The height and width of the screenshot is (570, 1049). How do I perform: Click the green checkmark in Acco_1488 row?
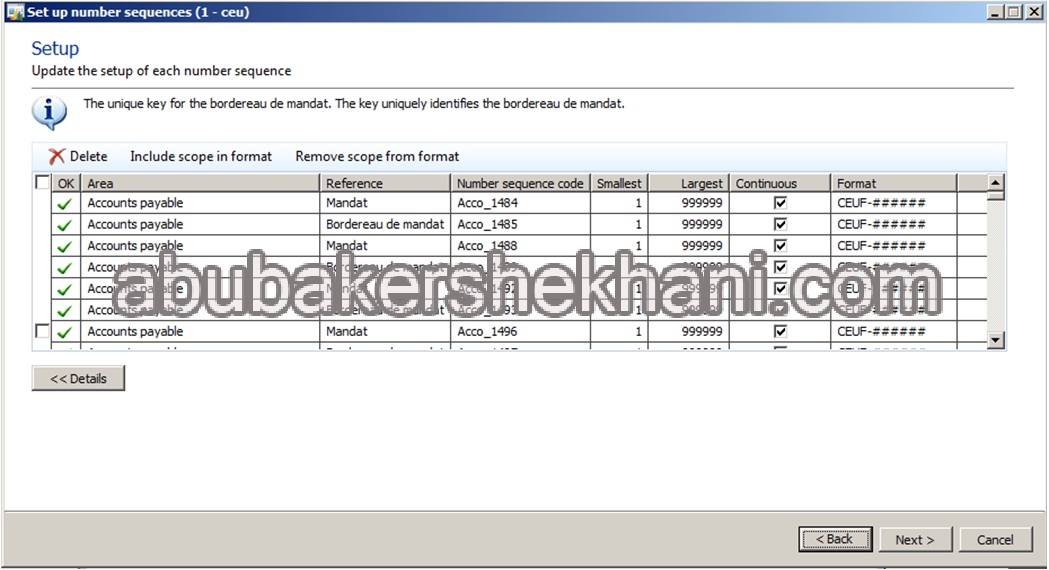pyautogui.click(x=65, y=246)
